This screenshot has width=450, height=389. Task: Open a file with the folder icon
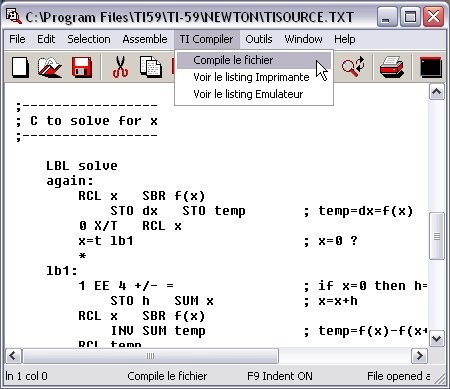click(50, 67)
